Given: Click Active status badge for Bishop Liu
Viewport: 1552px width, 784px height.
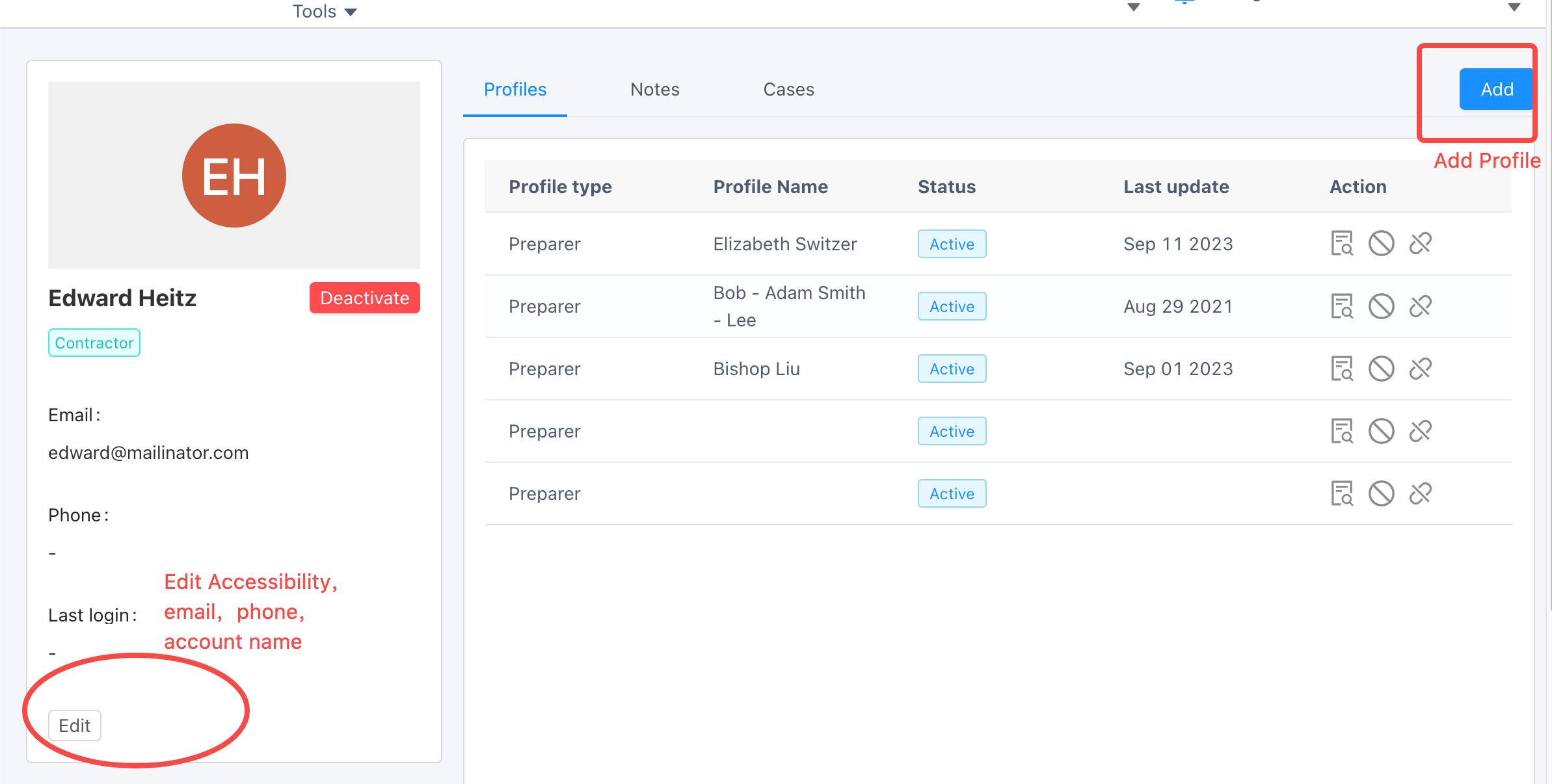Looking at the screenshot, I should pyautogui.click(x=952, y=369).
